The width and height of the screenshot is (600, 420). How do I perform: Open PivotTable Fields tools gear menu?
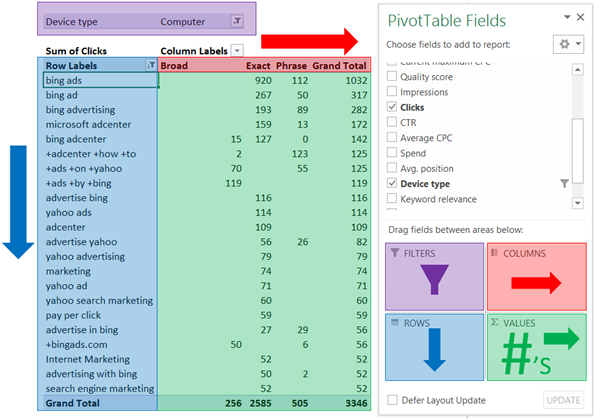(x=568, y=44)
